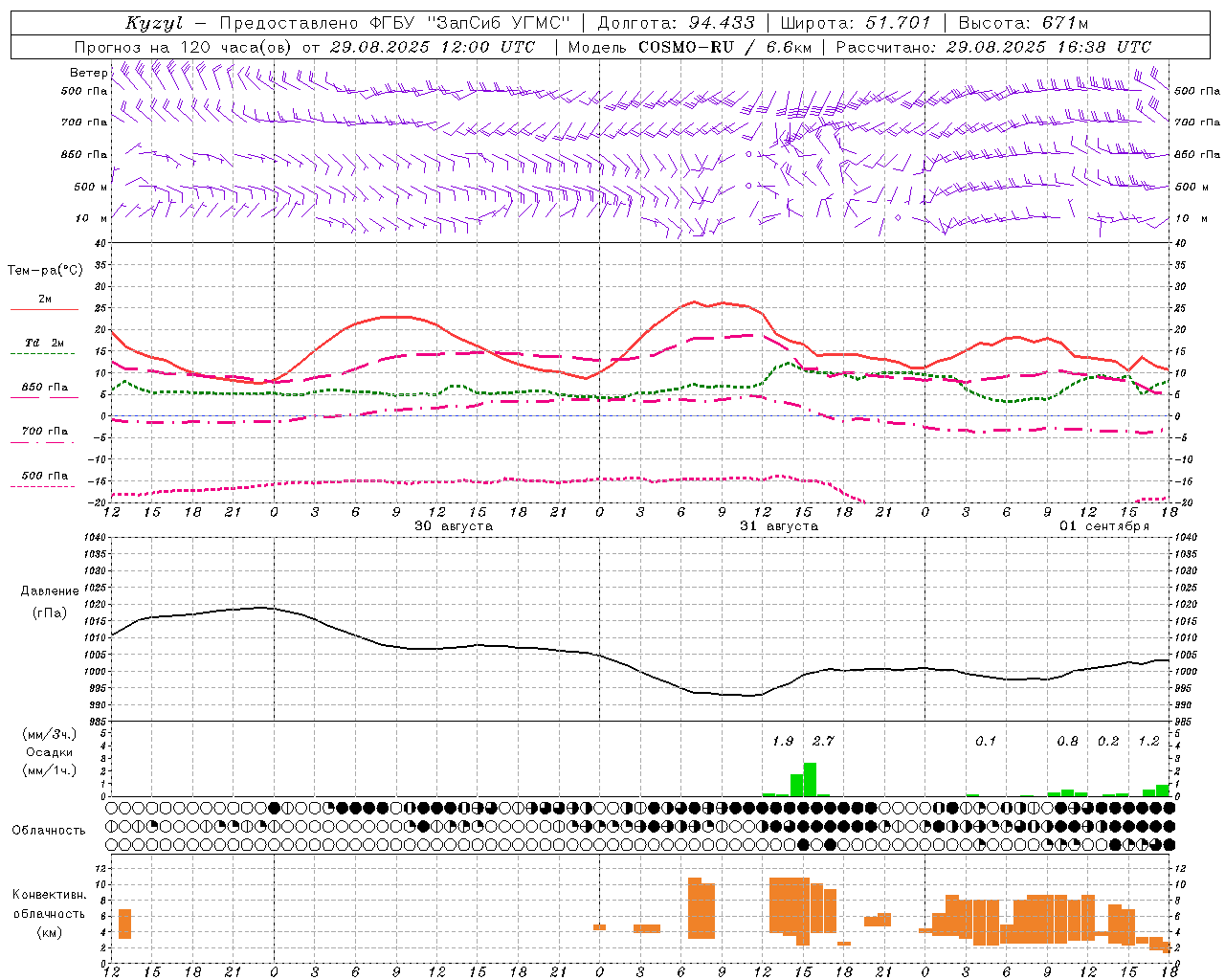The width and height of the screenshot is (1225, 980).
Task: Click the '(км)' unit under convective cloud label
Action: [x=50, y=932]
